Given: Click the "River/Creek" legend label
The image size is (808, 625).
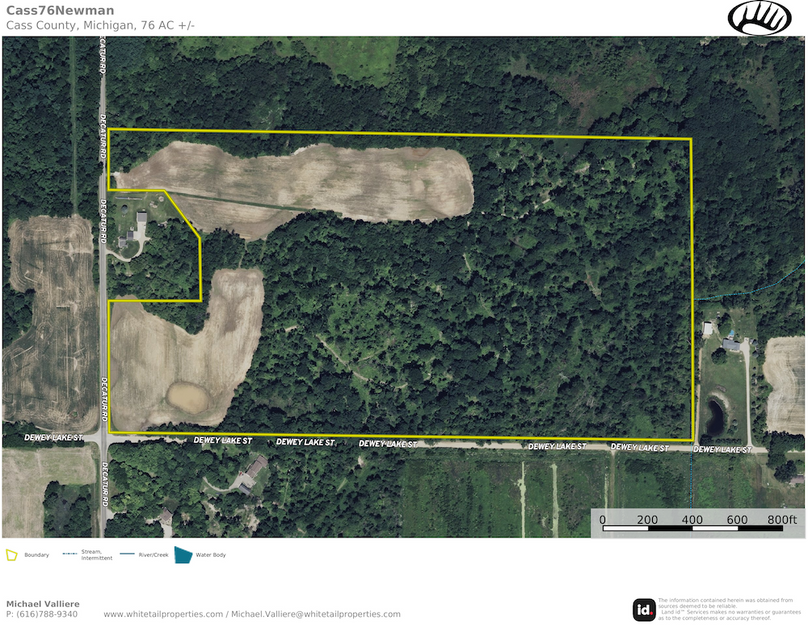Looking at the screenshot, I should [154, 555].
